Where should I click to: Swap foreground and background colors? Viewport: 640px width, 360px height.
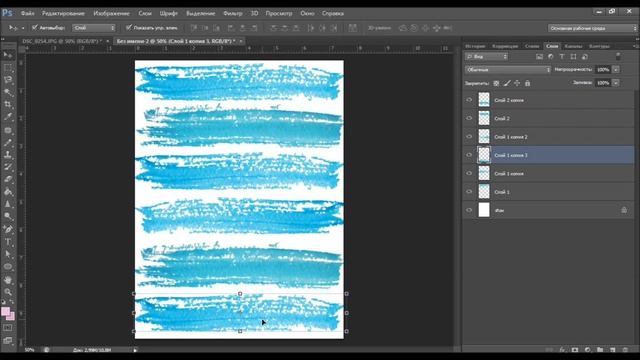(x=12, y=302)
